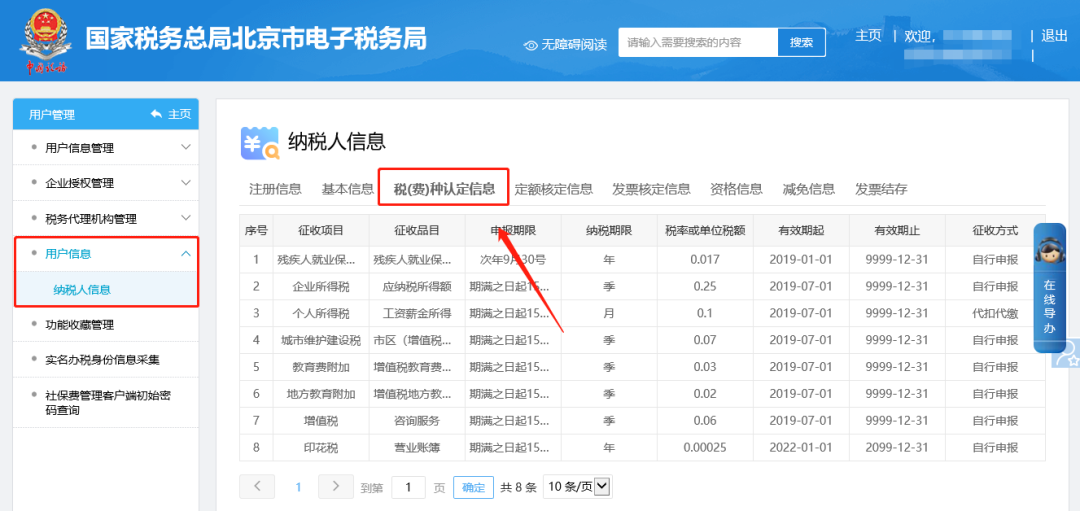Click tax rate 0.00025 cell
1080x511 pixels.
click(705, 448)
